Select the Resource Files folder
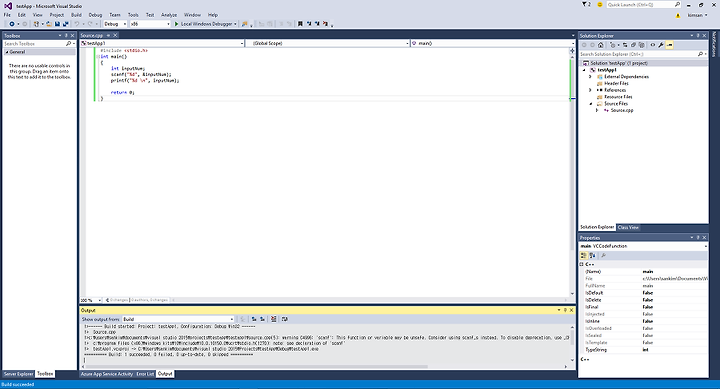 (618, 97)
